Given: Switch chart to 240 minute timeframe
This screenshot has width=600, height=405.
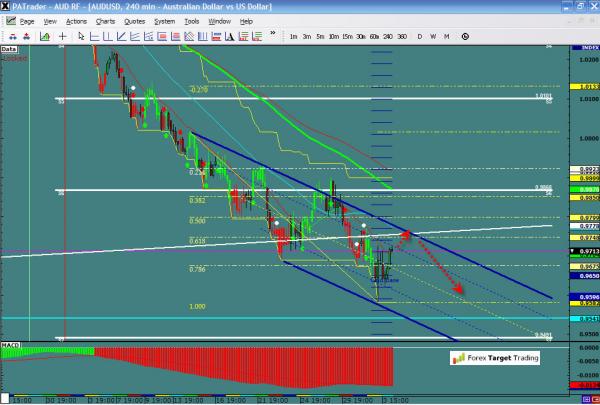Looking at the screenshot, I should 387,37.
